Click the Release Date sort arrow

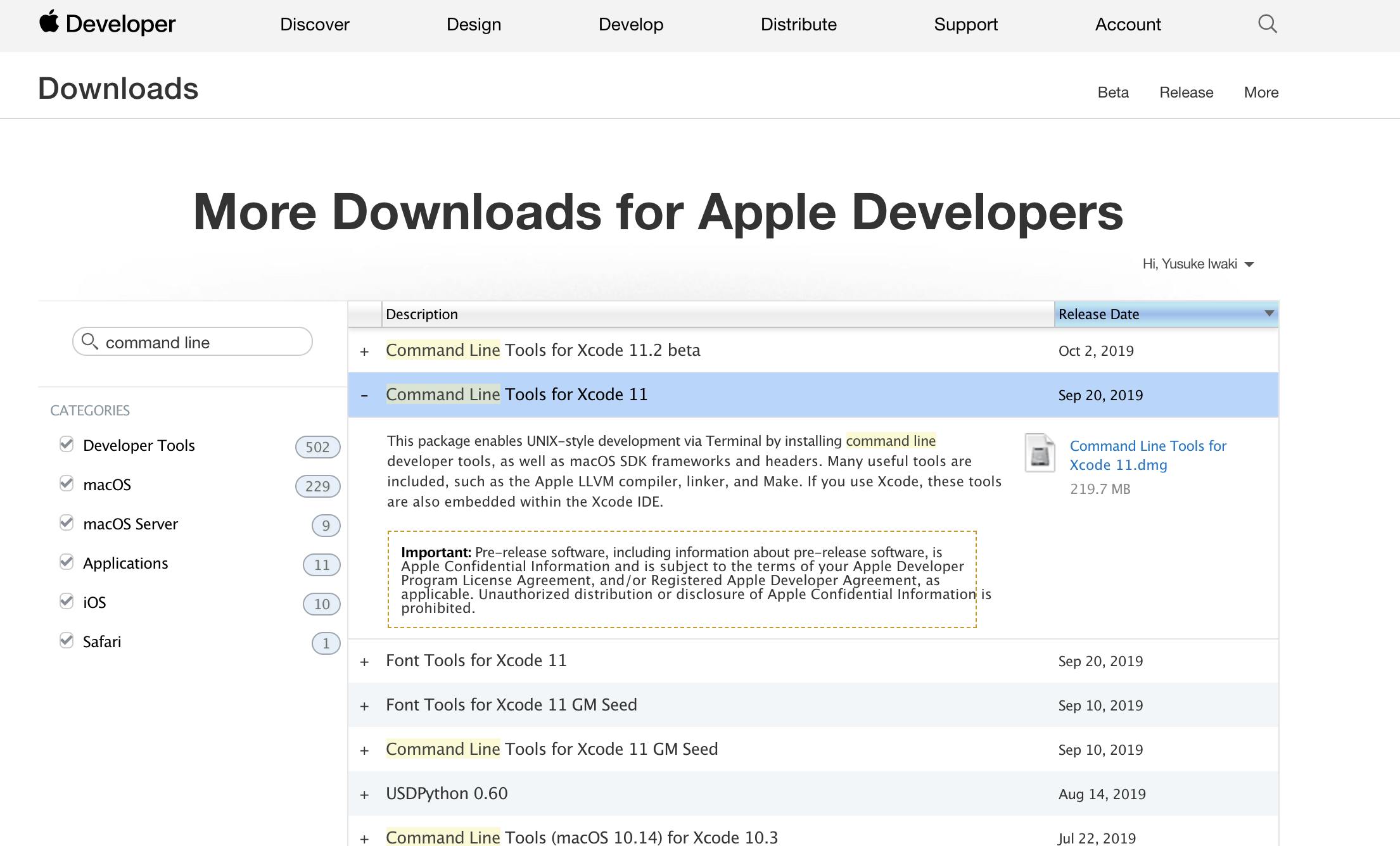(x=1269, y=313)
